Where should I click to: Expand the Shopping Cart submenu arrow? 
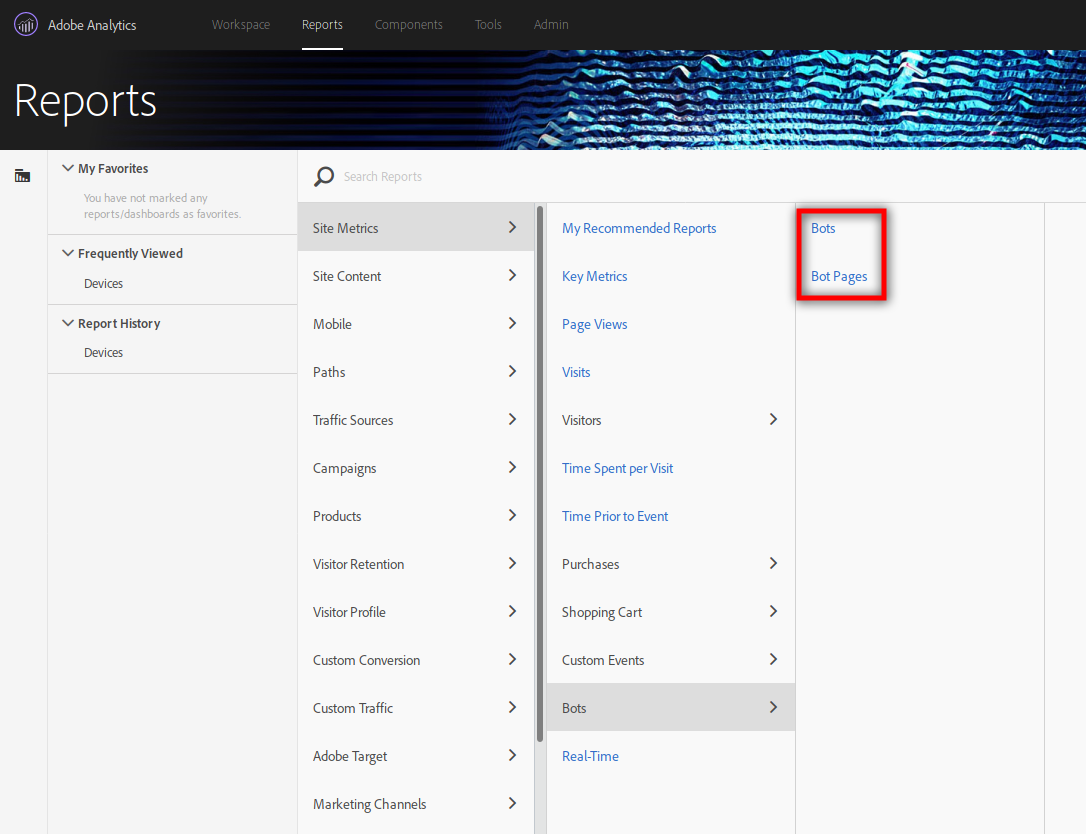tap(774, 611)
